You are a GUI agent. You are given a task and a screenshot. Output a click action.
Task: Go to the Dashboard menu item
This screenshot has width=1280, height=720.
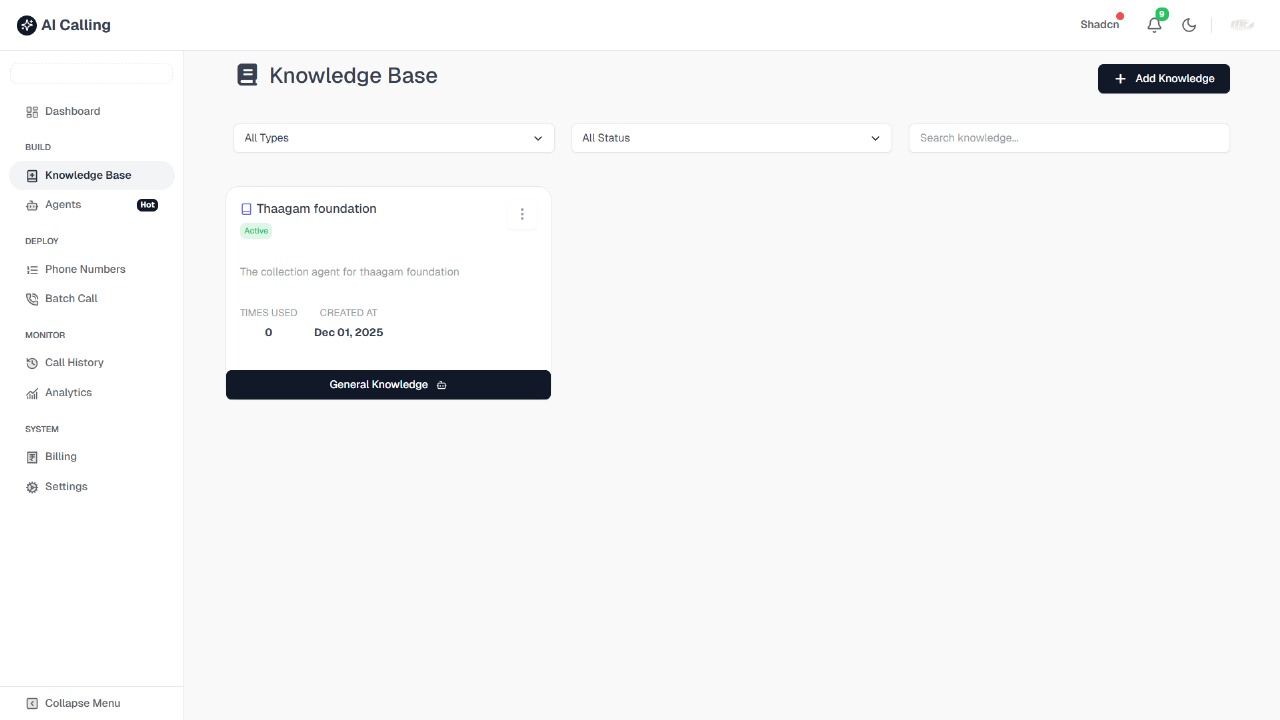click(71, 111)
